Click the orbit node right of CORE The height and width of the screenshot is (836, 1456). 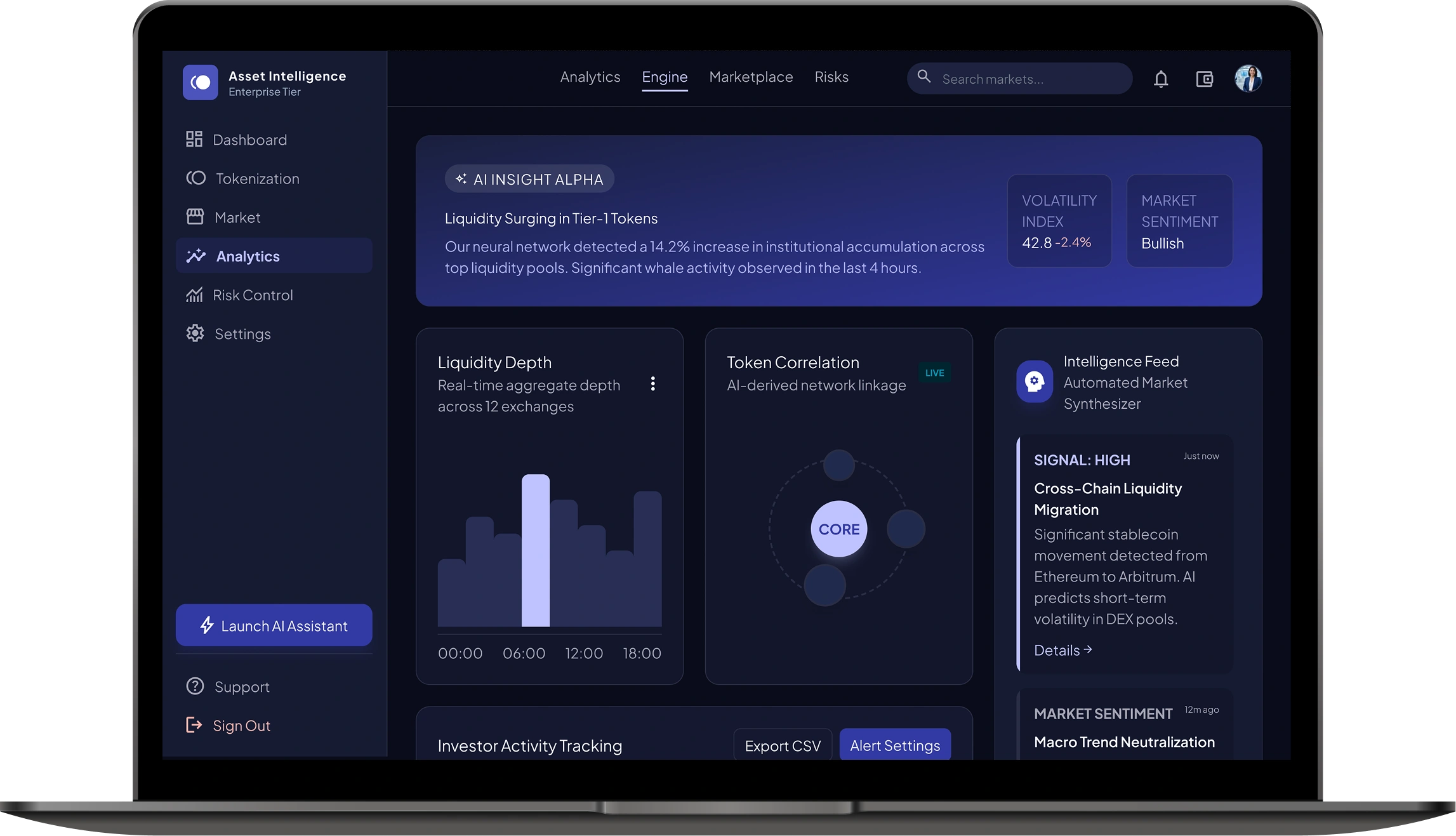point(906,529)
